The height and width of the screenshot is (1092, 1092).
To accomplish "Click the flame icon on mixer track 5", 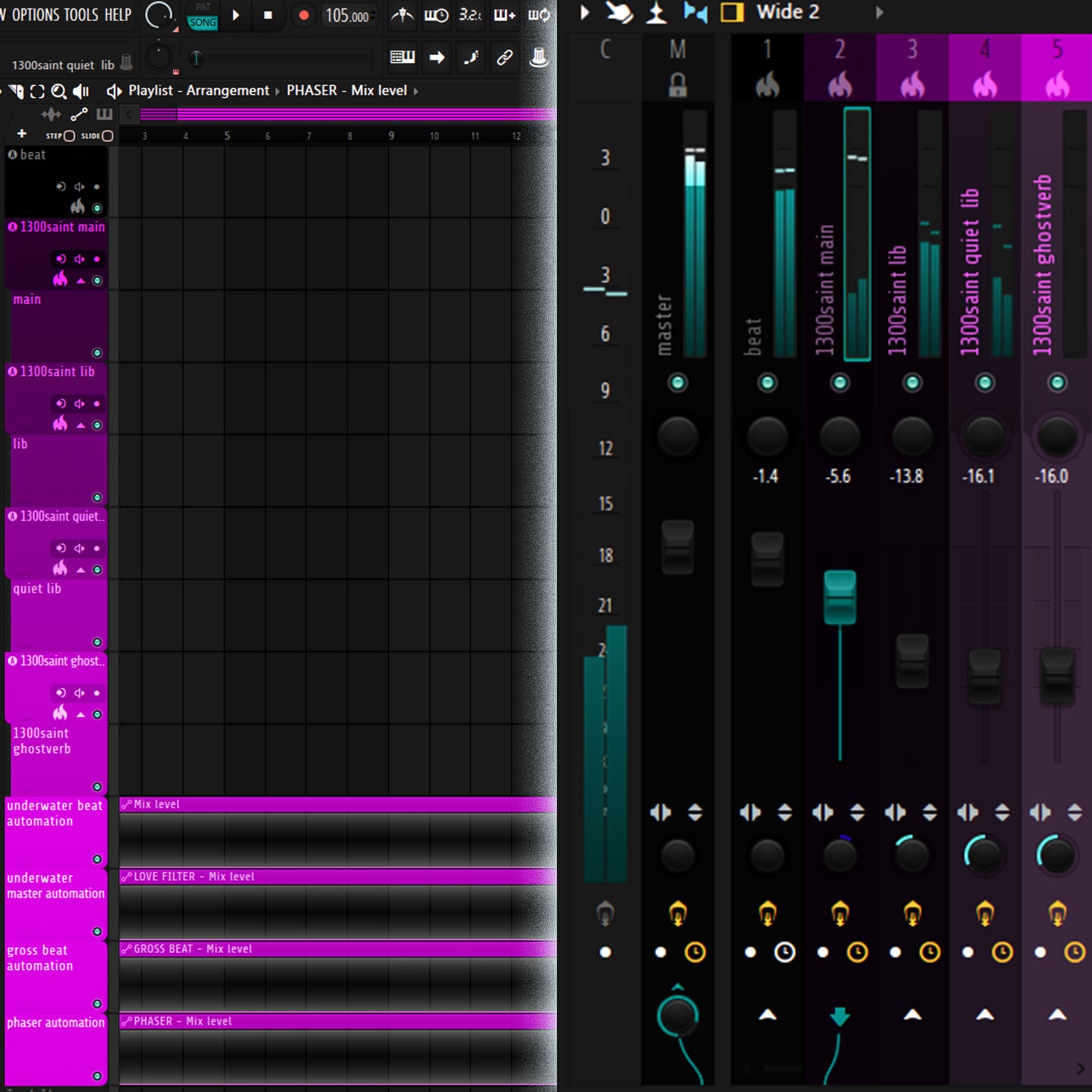I will click(x=1057, y=85).
